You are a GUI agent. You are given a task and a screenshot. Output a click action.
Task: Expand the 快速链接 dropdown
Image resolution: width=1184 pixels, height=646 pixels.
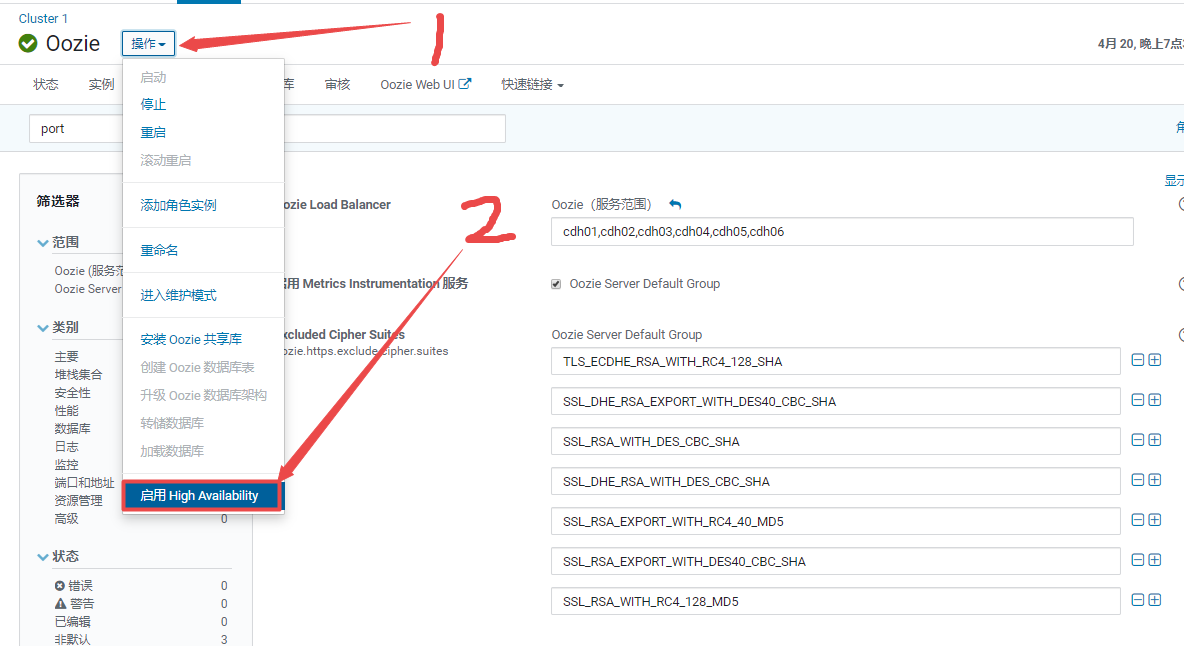pos(532,85)
